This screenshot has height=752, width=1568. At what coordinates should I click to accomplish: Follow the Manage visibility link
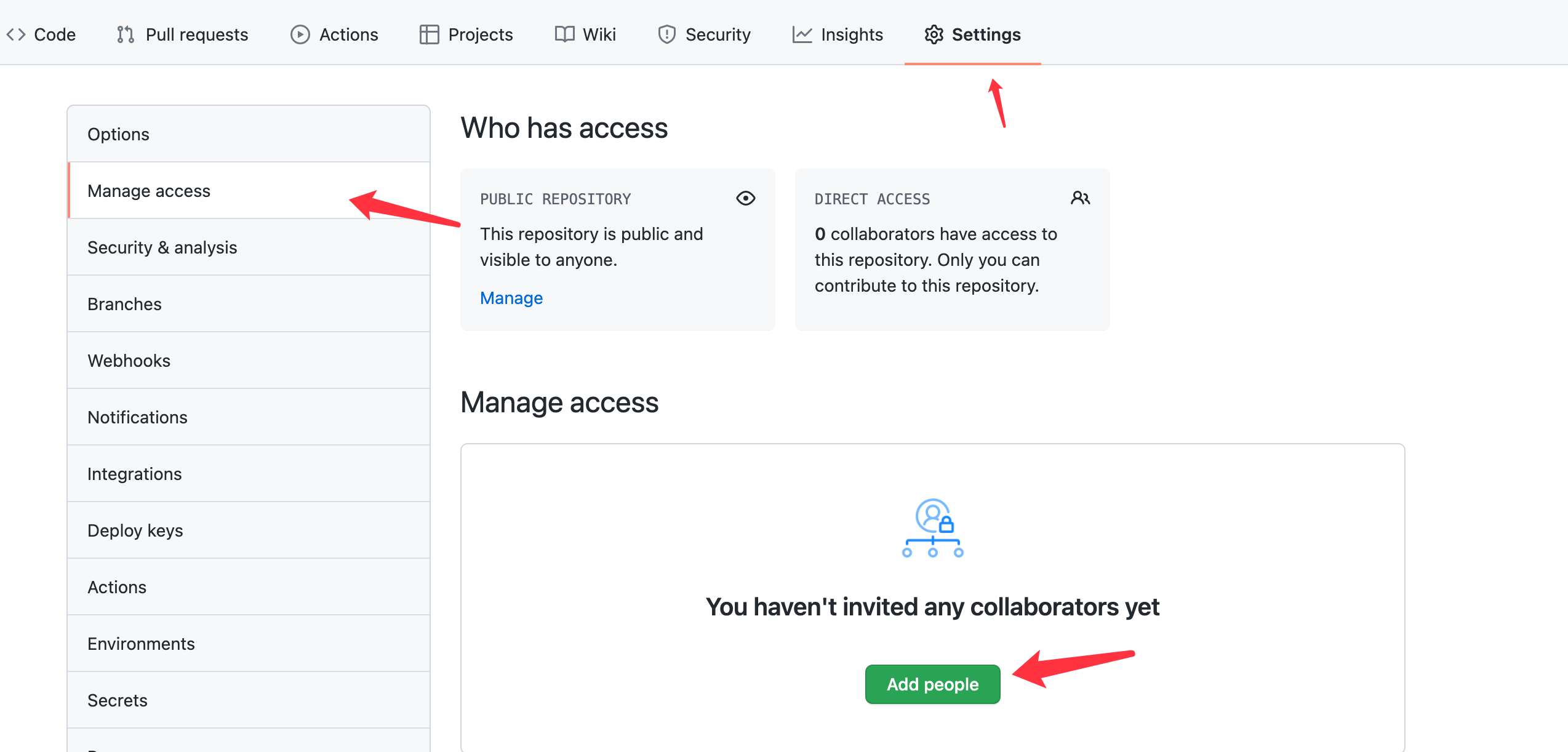pos(511,298)
